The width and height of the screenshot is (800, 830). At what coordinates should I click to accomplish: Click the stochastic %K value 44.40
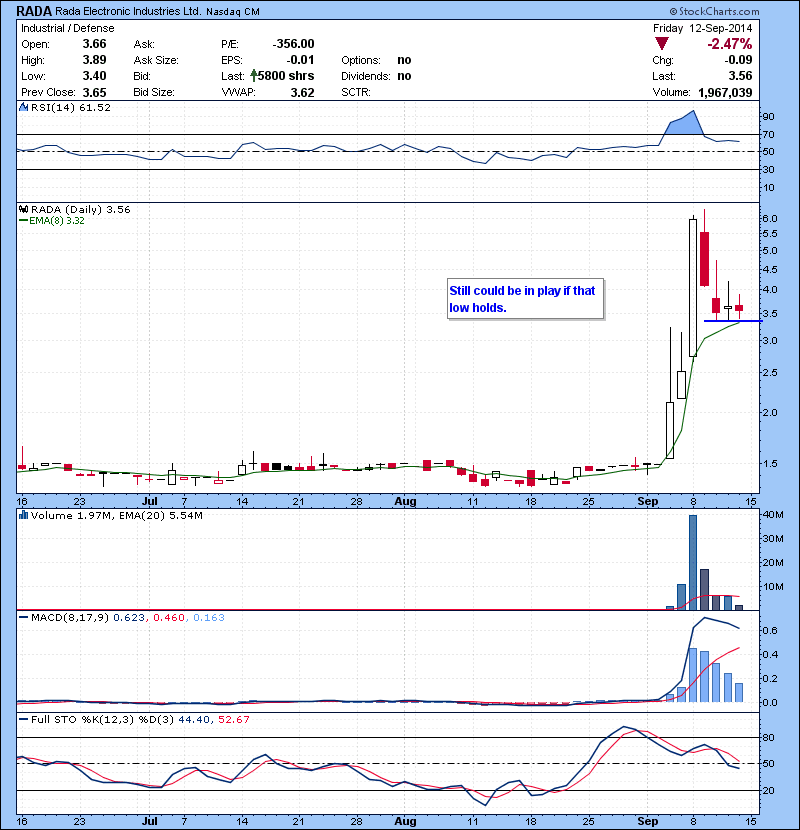coord(194,719)
